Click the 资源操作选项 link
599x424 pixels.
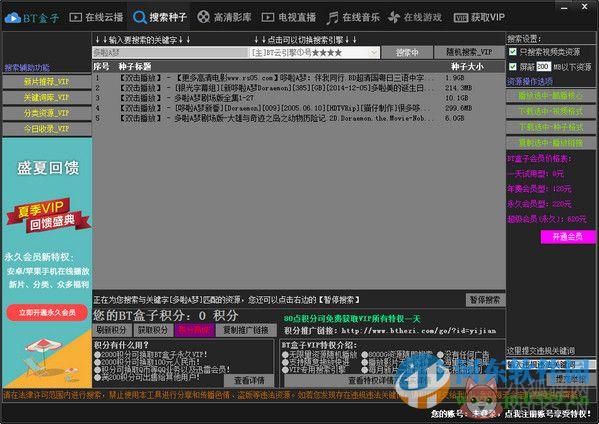(x=529, y=81)
